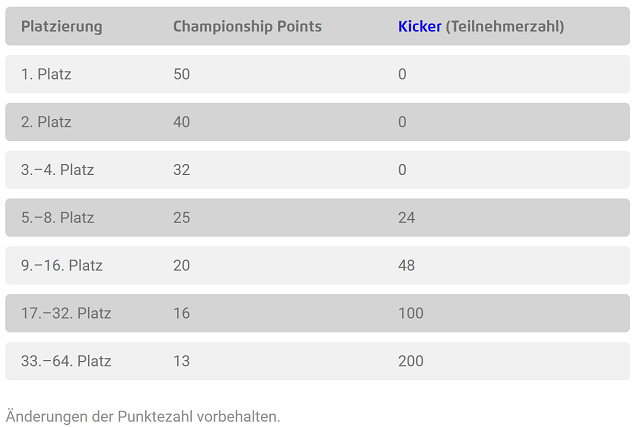This screenshot has width=640, height=427.
Task: Select the 1. Platz row label
Action: click(x=46, y=74)
